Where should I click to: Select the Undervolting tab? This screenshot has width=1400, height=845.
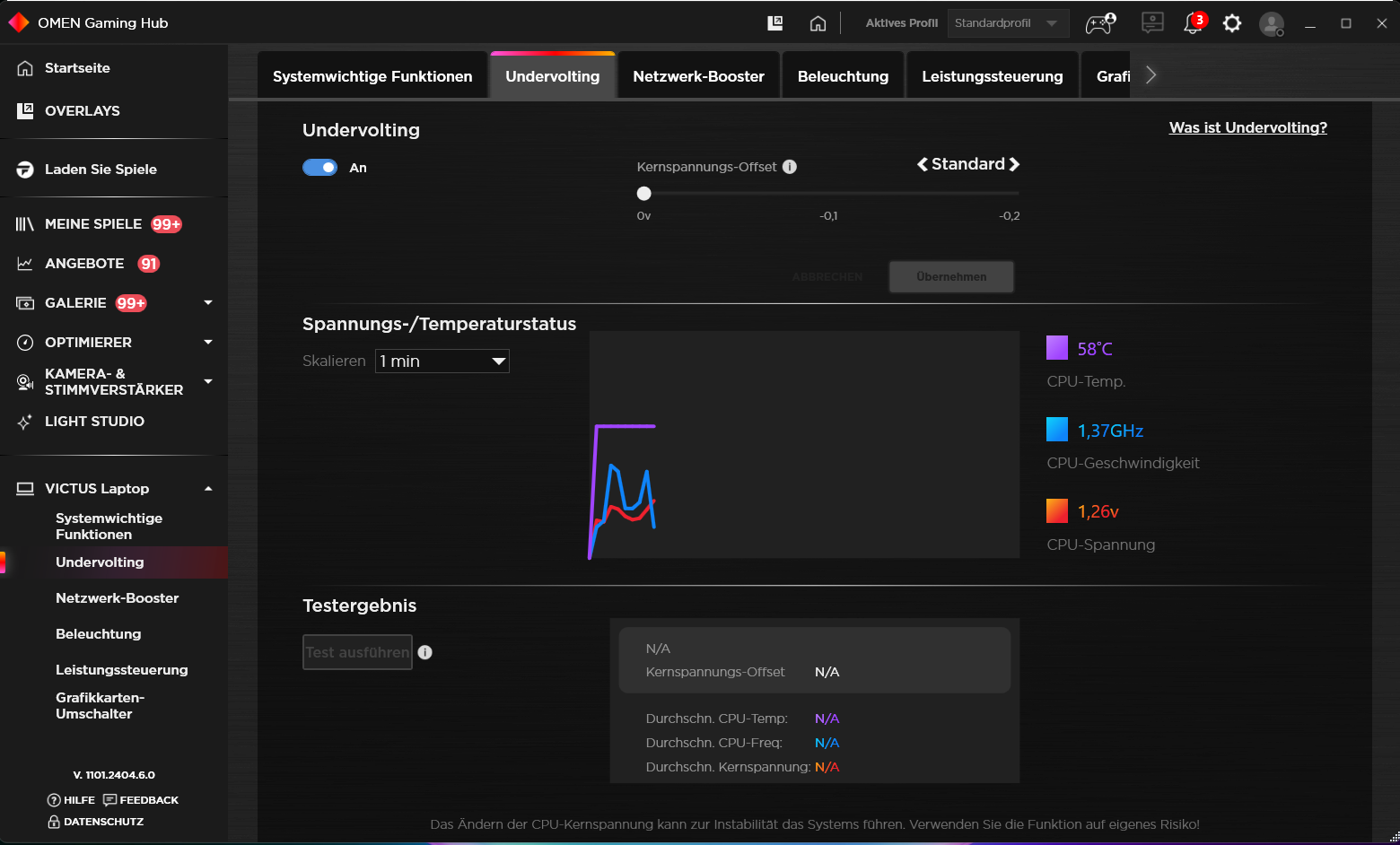click(x=553, y=76)
